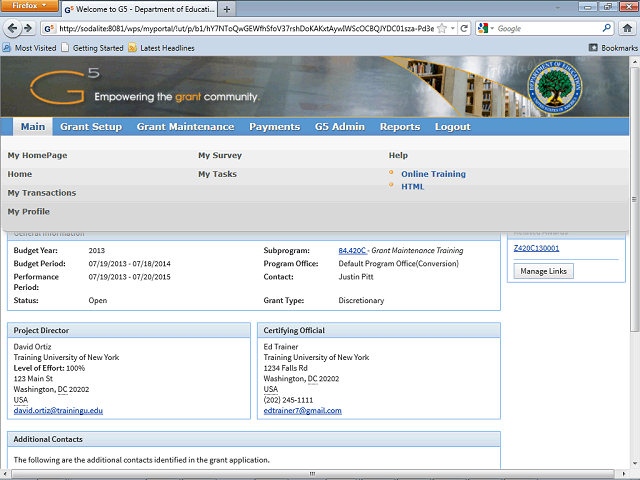The width and height of the screenshot is (640, 480).
Task: Click the Department of Education seal
Action: coord(554,87)
